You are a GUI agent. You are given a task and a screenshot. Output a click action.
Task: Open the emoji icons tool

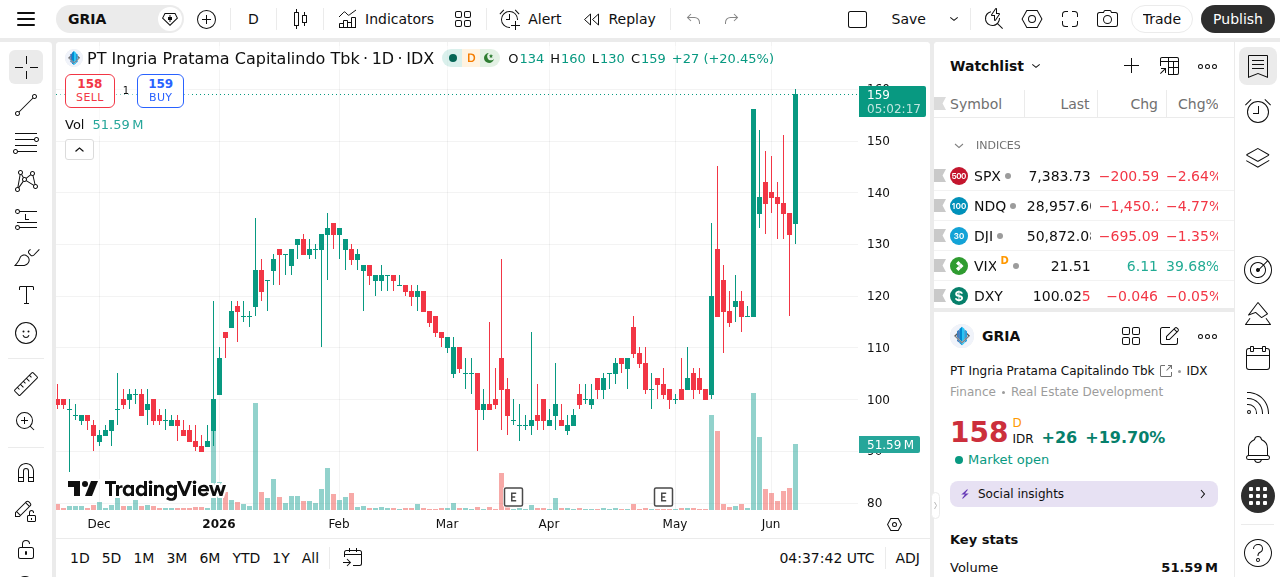26,333
